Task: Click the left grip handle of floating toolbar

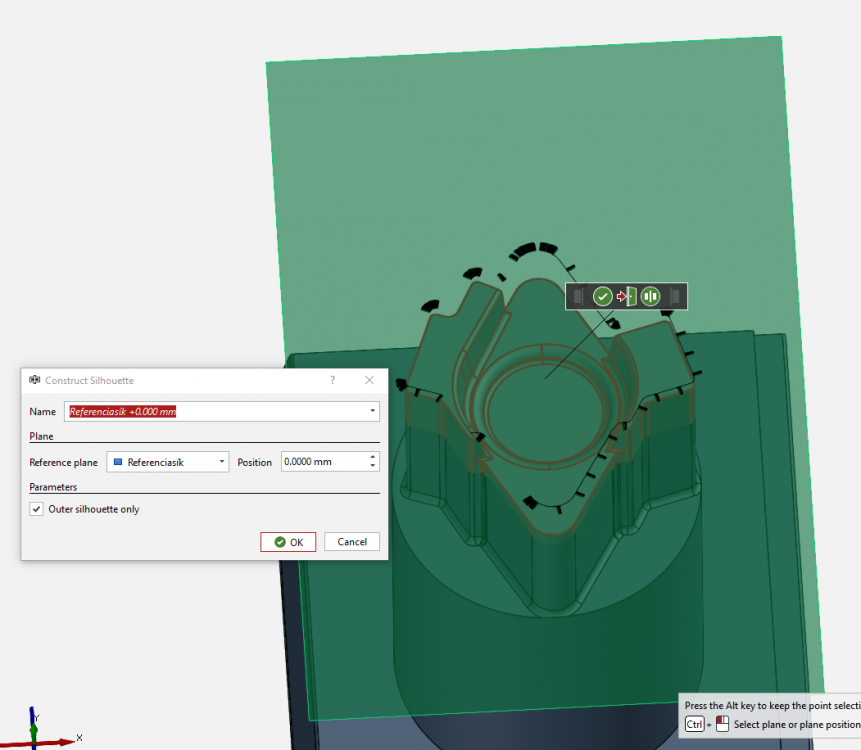Action: click(578, 296)
